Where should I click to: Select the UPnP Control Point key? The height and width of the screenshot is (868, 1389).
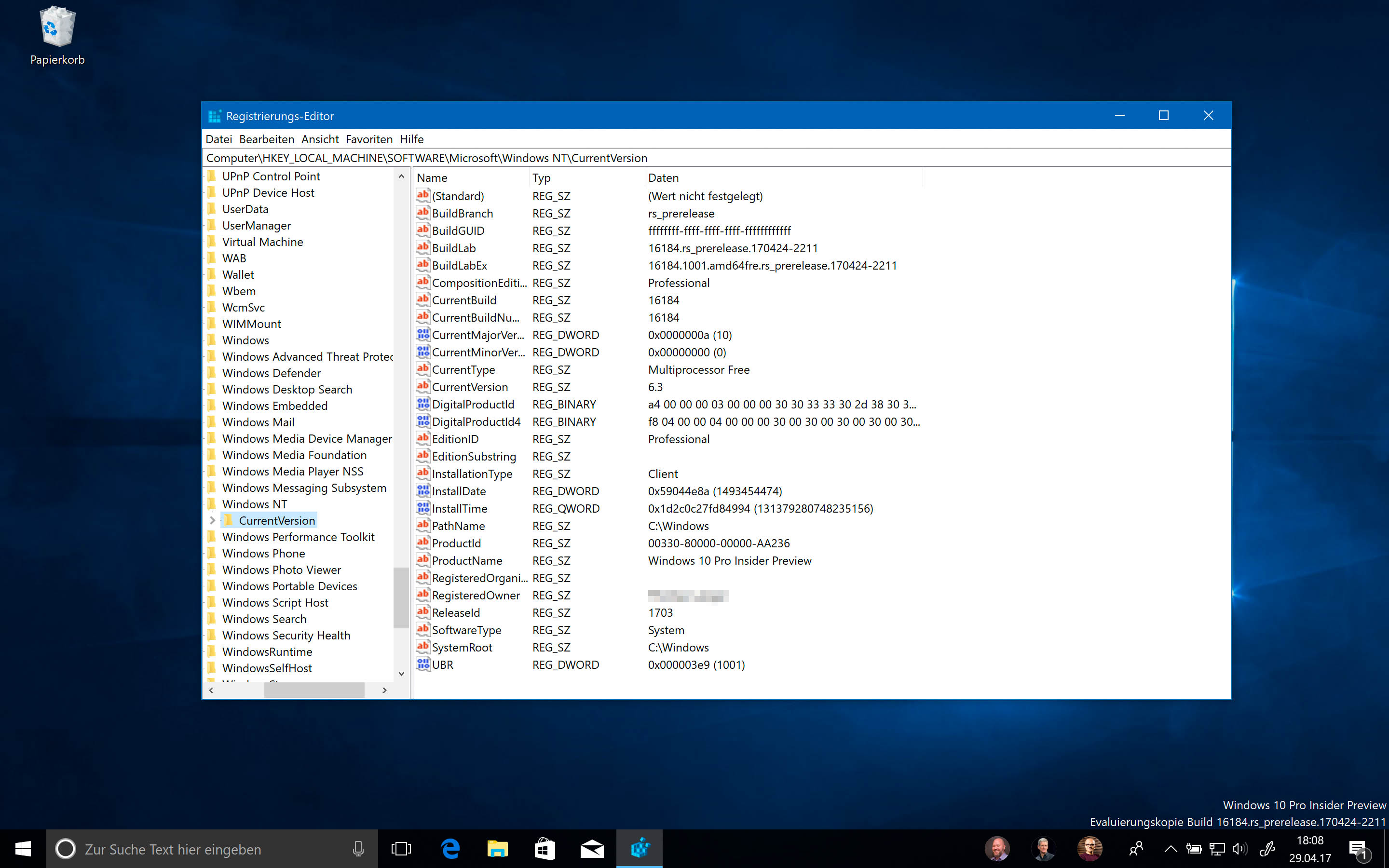point(271,176)
